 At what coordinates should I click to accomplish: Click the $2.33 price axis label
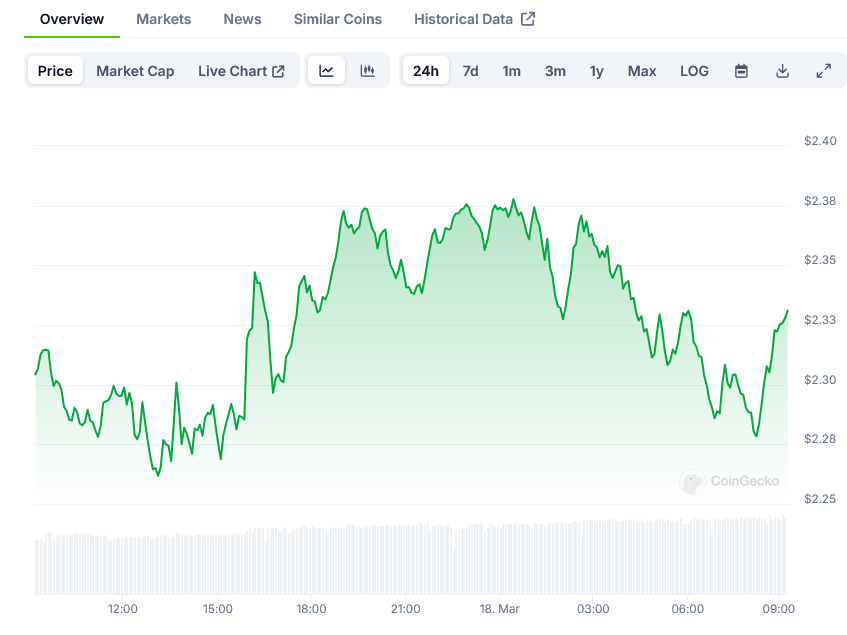pyautogui.click(x=820, y=320)
